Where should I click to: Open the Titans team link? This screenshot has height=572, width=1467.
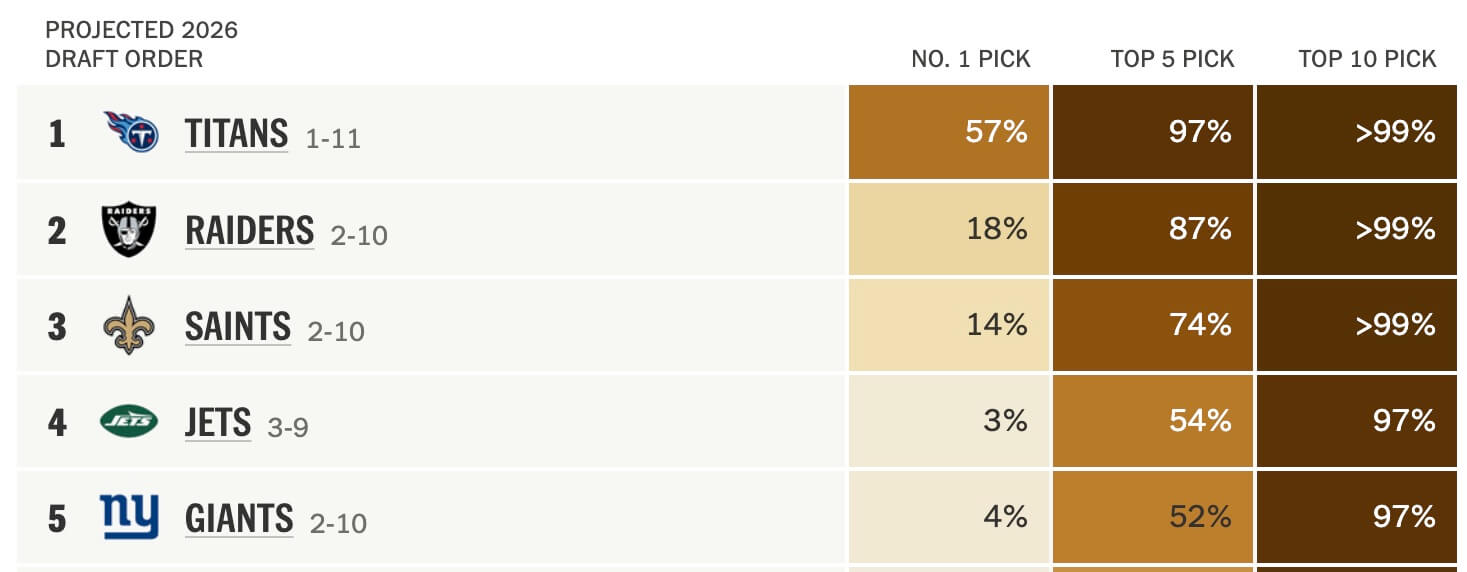point(237,133)
